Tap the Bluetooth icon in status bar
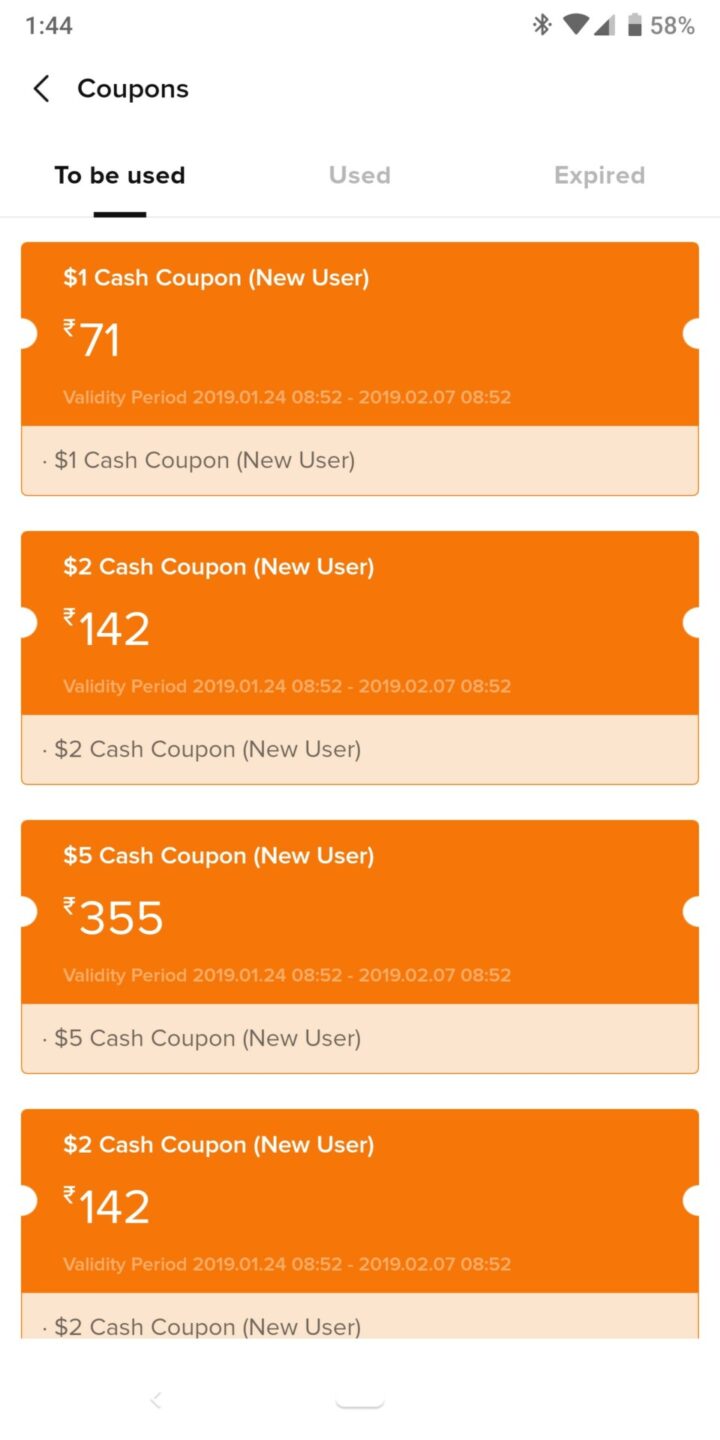This screenshot has height=1440, width=720. coord(541,25)
